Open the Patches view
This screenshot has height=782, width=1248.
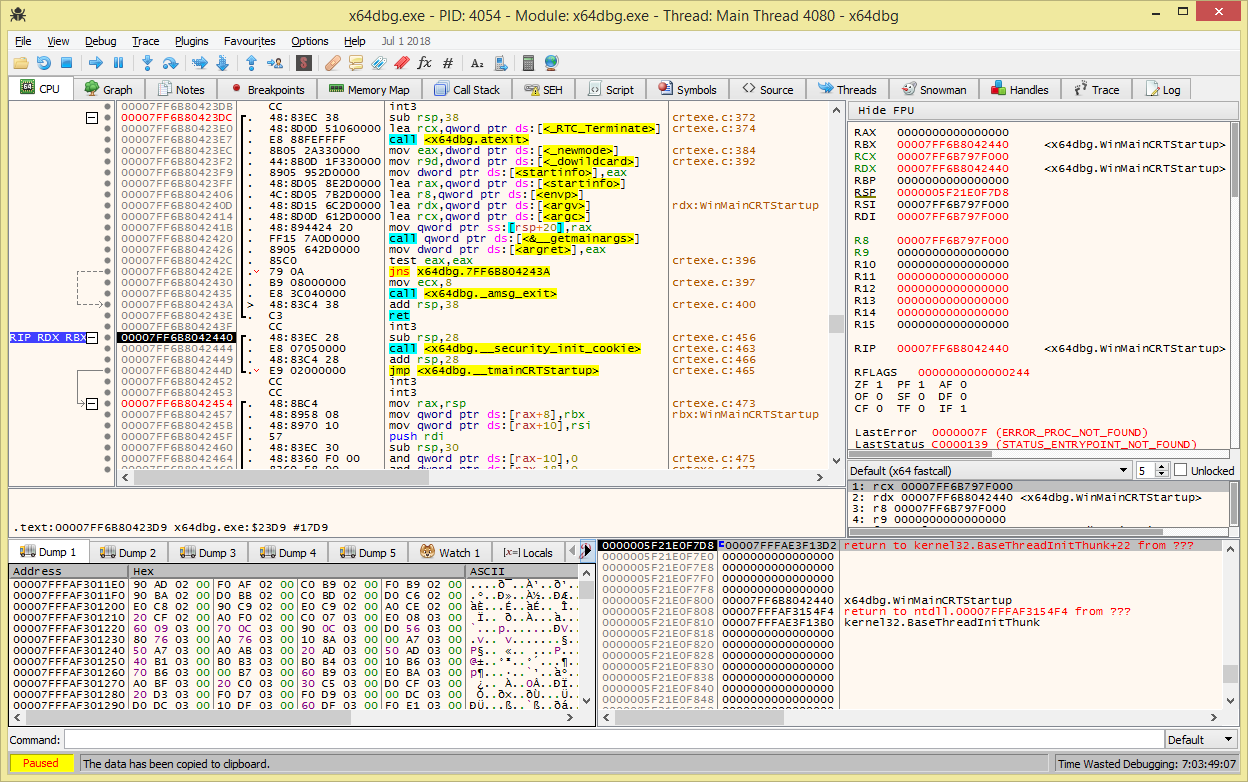click(331, 62)
